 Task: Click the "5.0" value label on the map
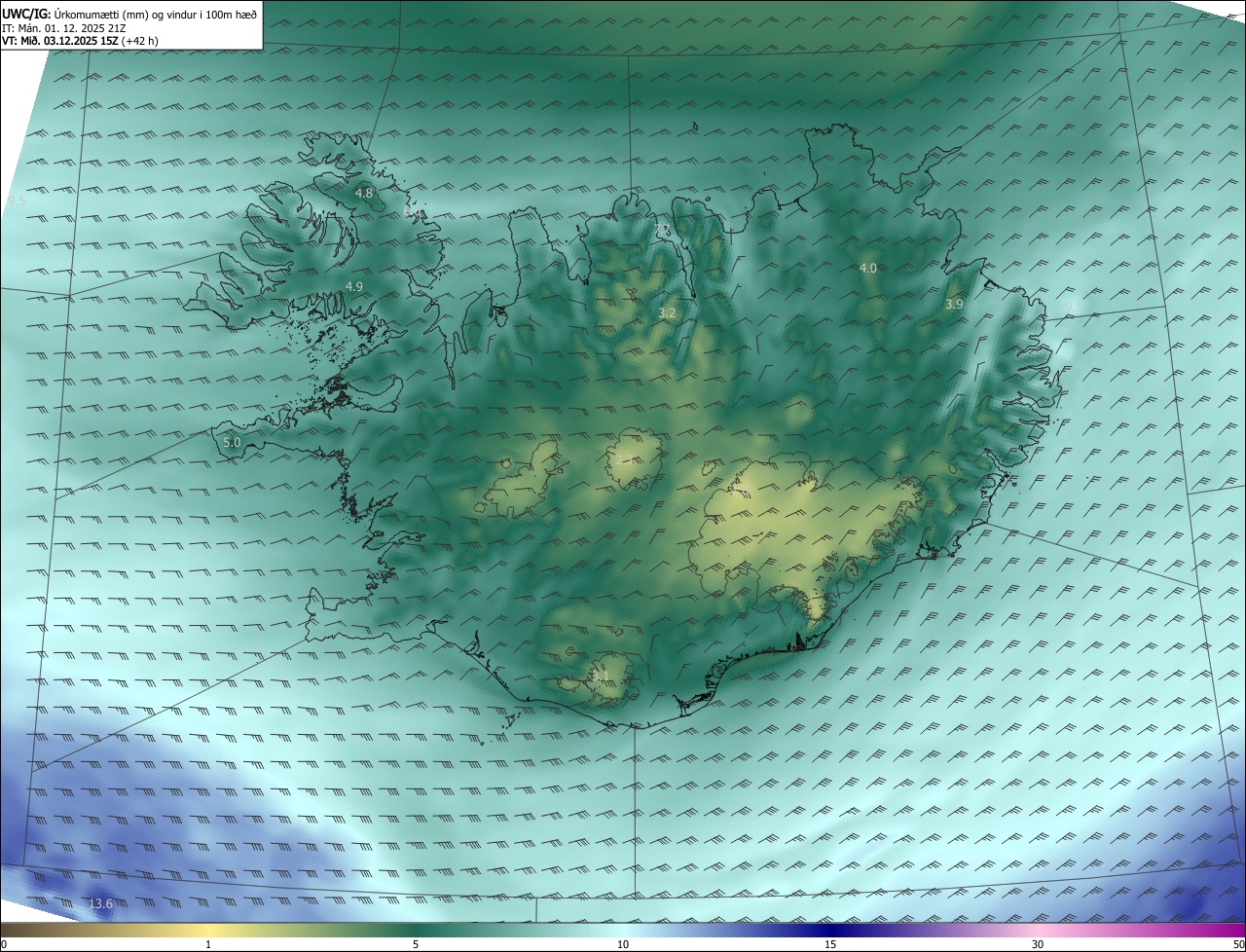click(x=232, y=442)
